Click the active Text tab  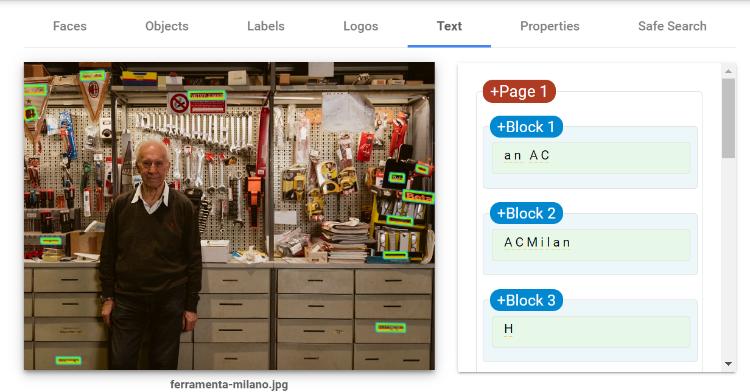pos(449,26)
